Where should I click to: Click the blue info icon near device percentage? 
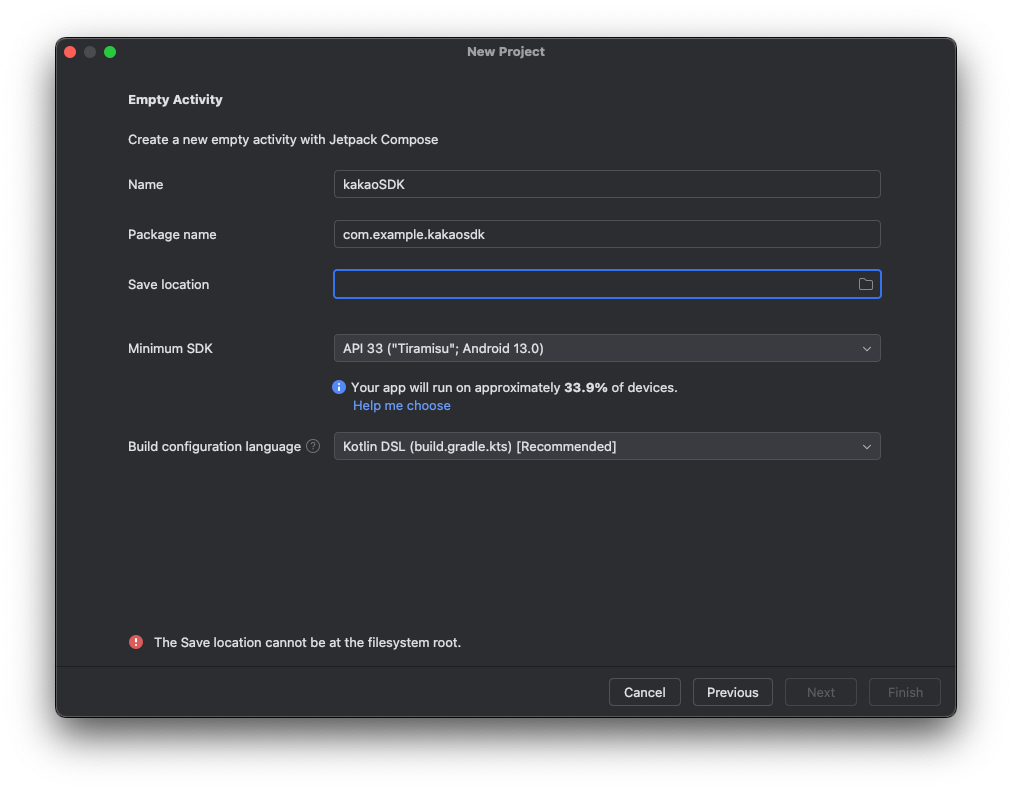coord(339,387)
